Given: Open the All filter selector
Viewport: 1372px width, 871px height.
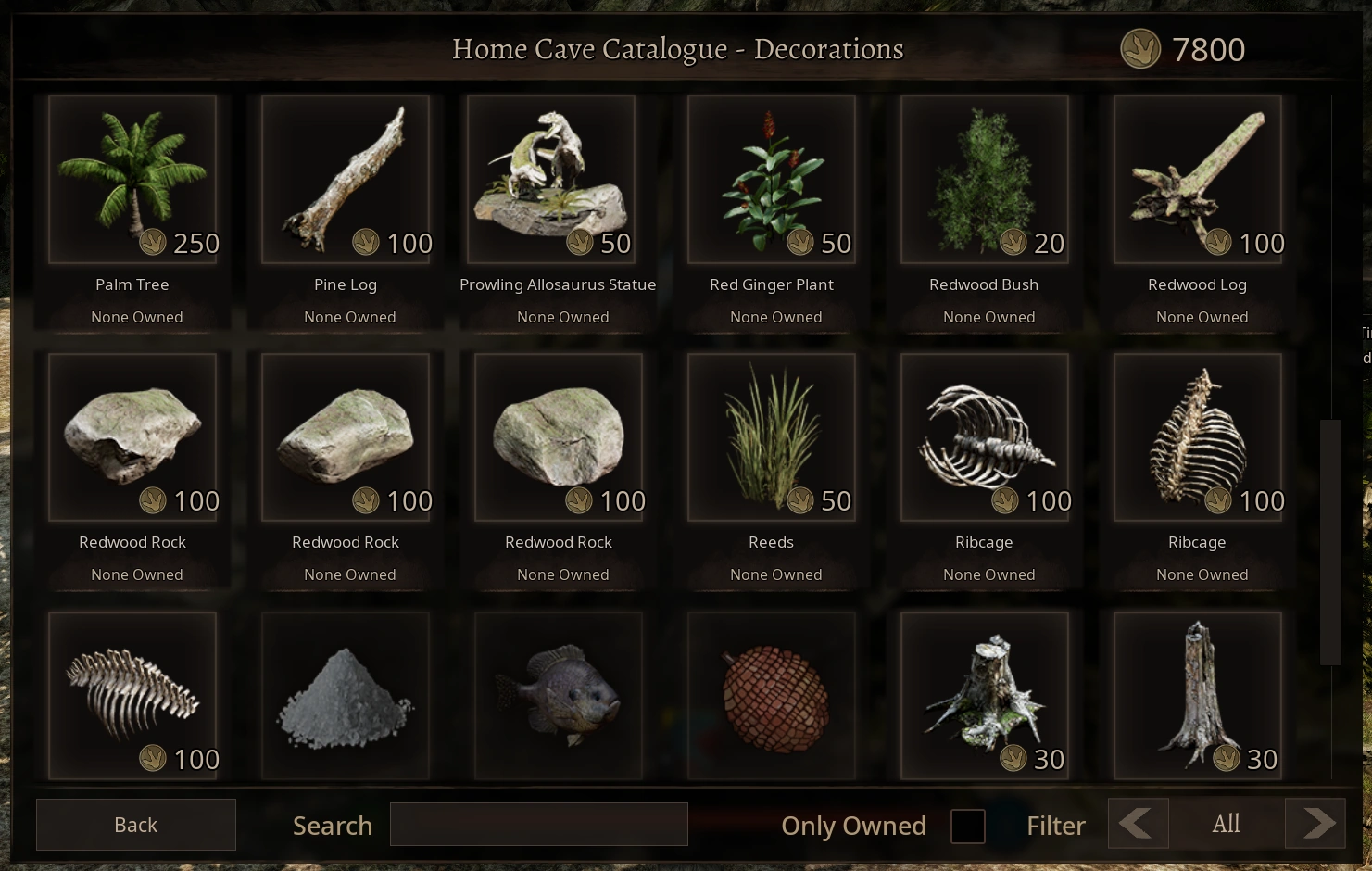Looking at the screenshot, I should pyautogui.click(x=1227, y=823).
